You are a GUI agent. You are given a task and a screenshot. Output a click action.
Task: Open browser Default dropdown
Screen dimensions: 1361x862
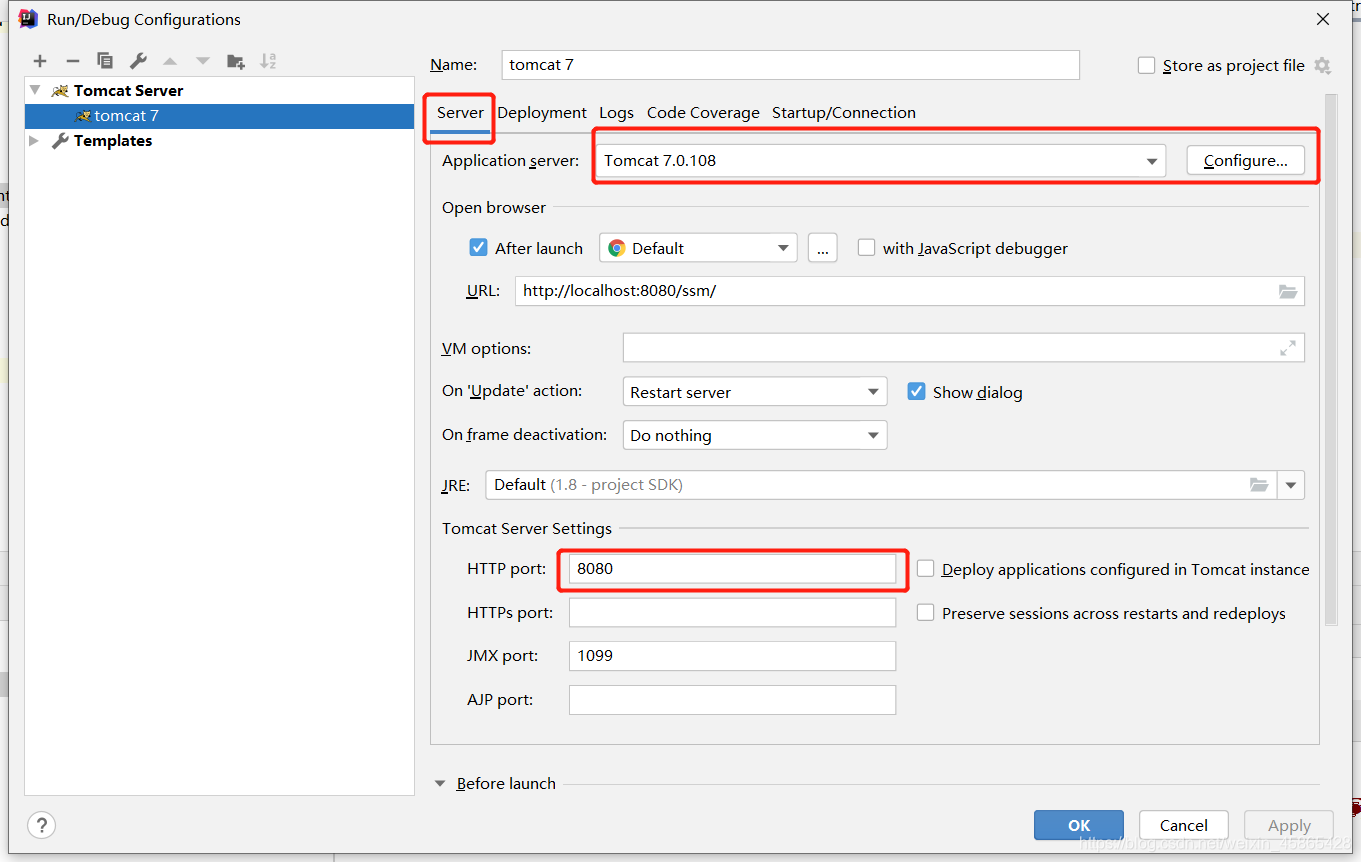698,248
